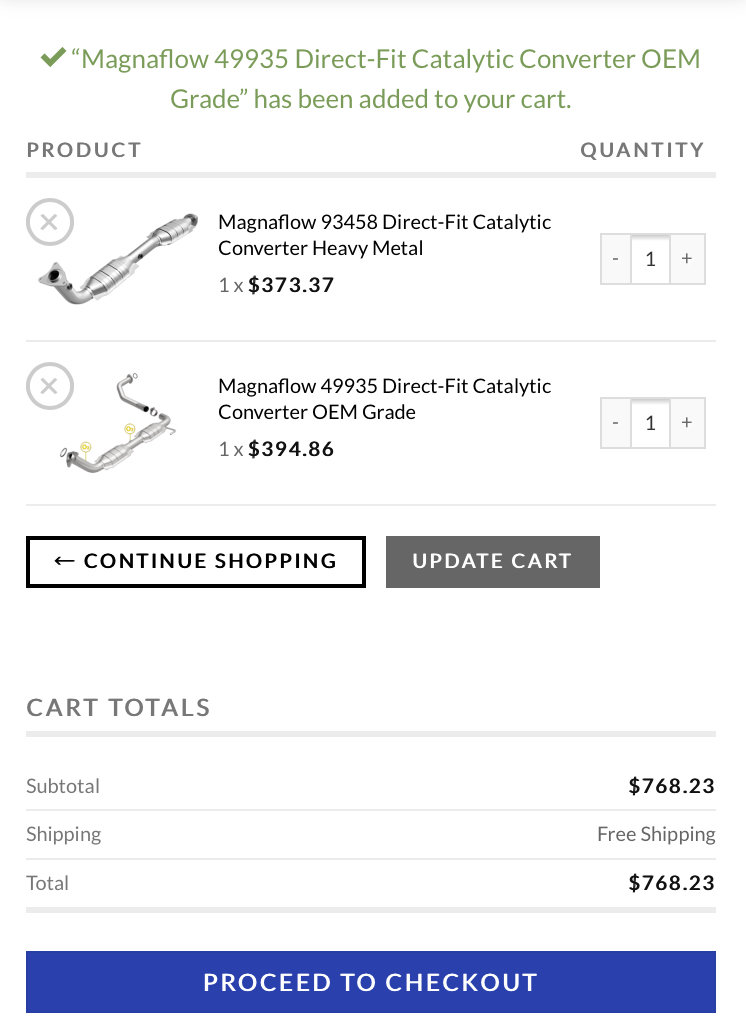Decrease quantity of Magnaflow 49935 OEM Grade
The height and width of the screenshot is (1035, 746).
pos(615,423)
